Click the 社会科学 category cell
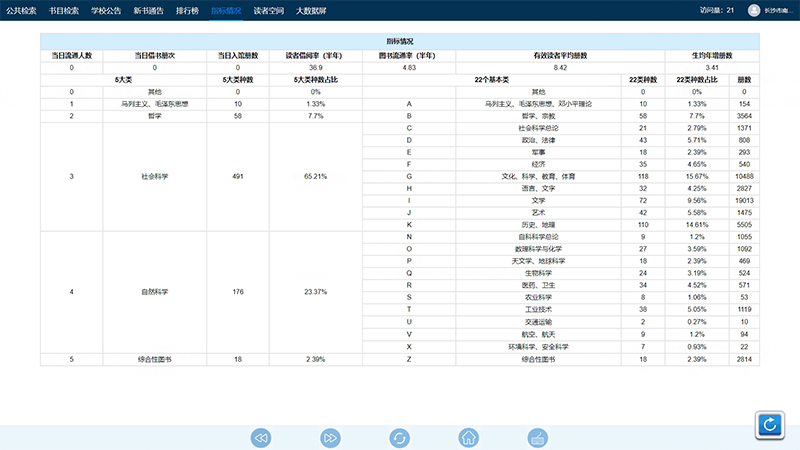This screenshot has width=800, height=450. click(154, 176)
